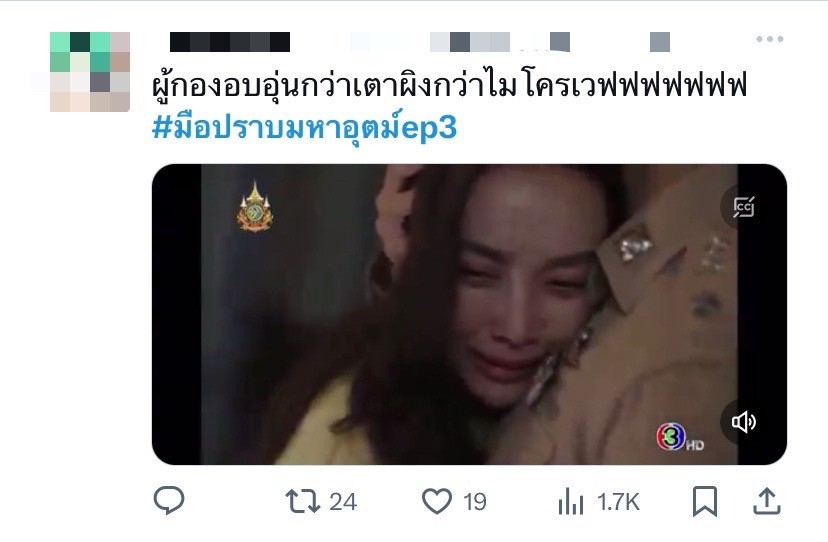Share the tweet via upload arrow icon
This screenshot has width=828, height=542.
coord(767,501)
